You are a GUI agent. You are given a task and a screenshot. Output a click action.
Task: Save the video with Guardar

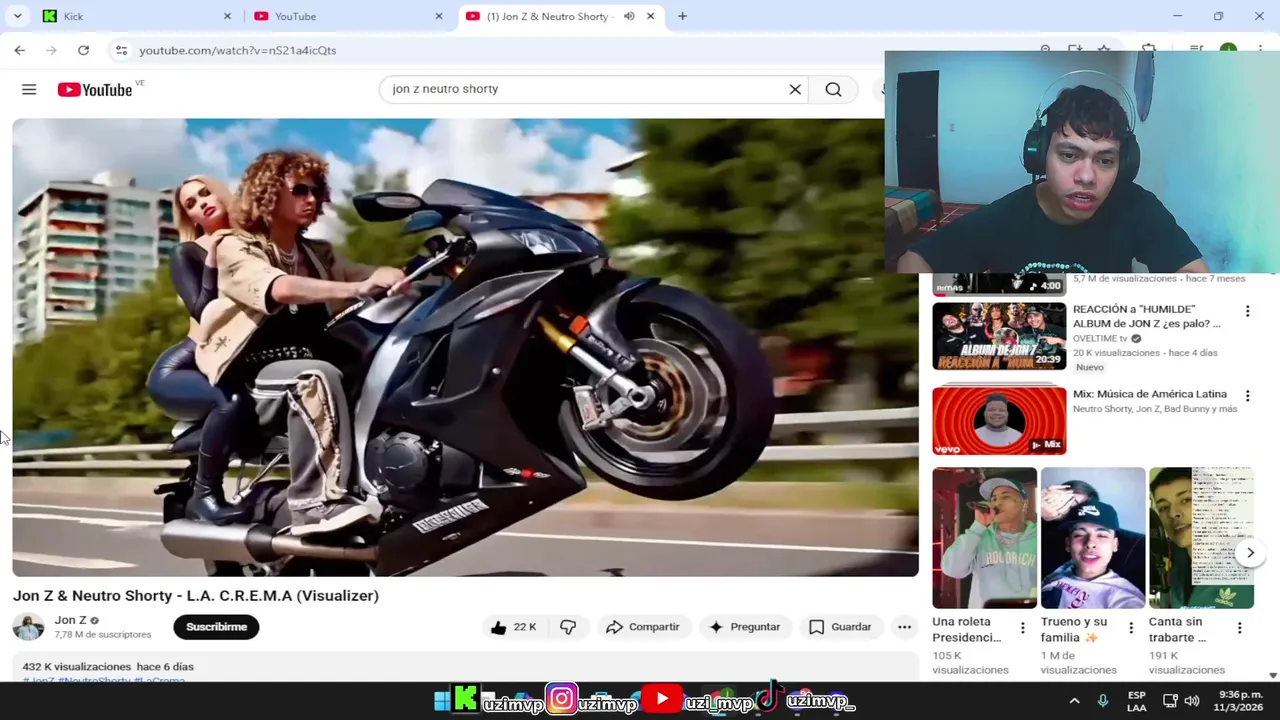coord(840,627)
